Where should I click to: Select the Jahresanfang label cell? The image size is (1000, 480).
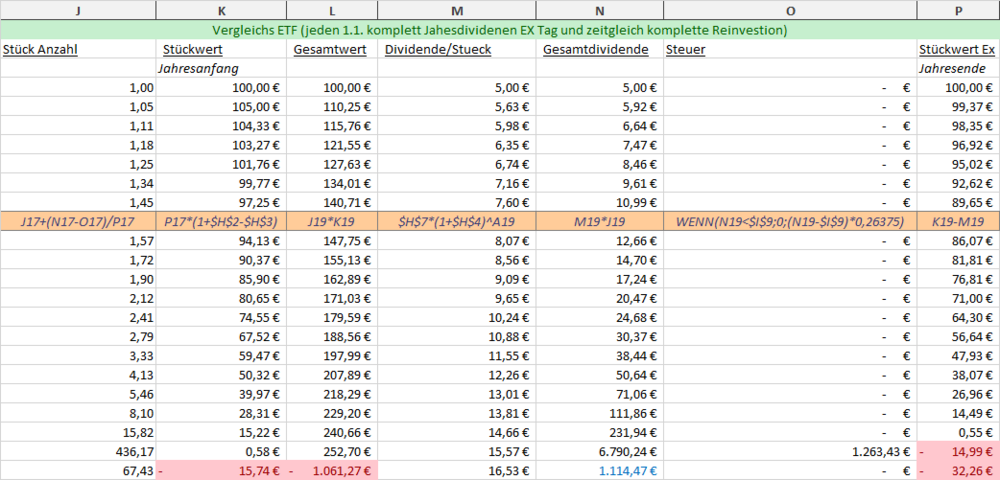(221, 68)
